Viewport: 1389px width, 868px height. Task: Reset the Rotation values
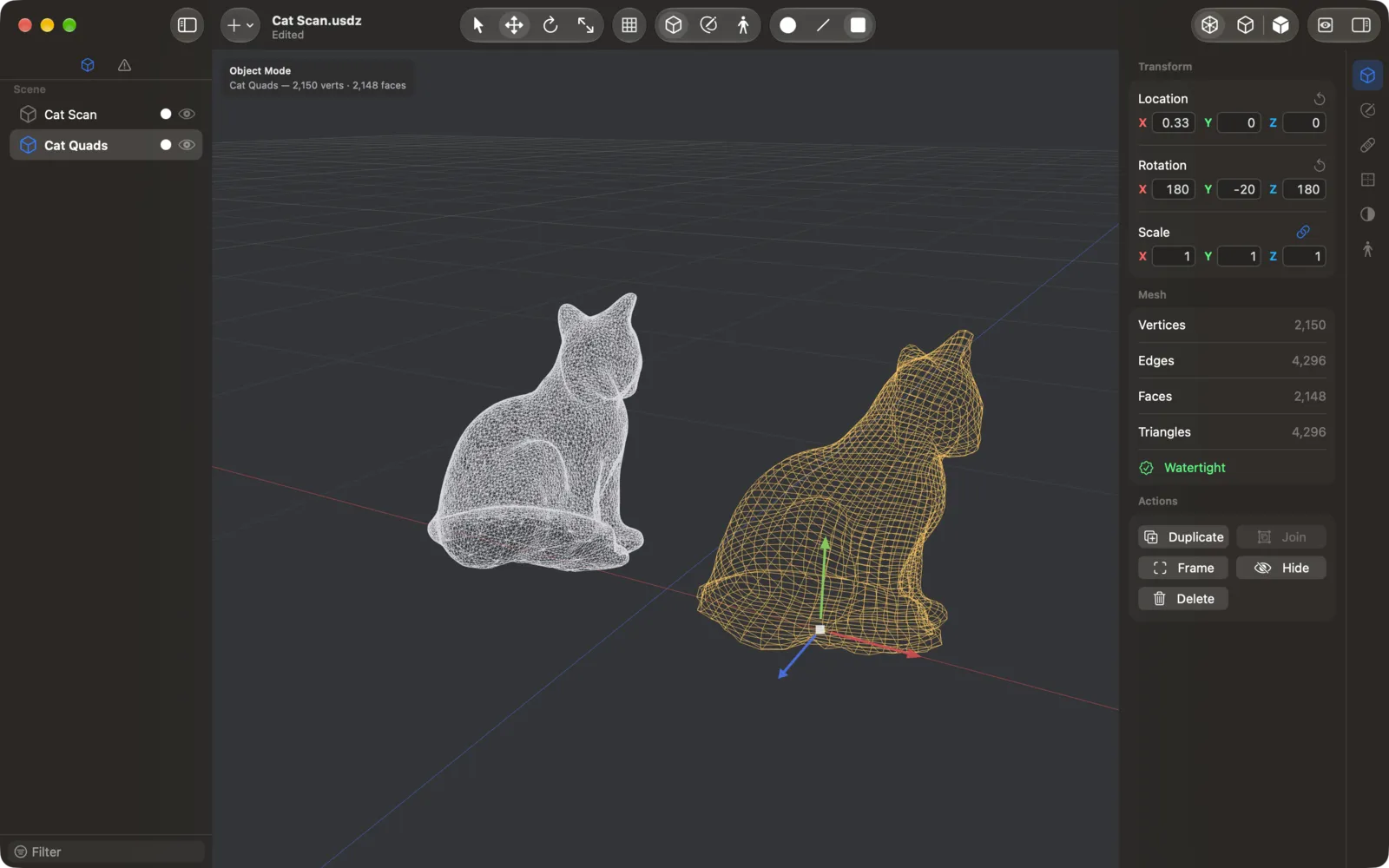[1319, 166]
